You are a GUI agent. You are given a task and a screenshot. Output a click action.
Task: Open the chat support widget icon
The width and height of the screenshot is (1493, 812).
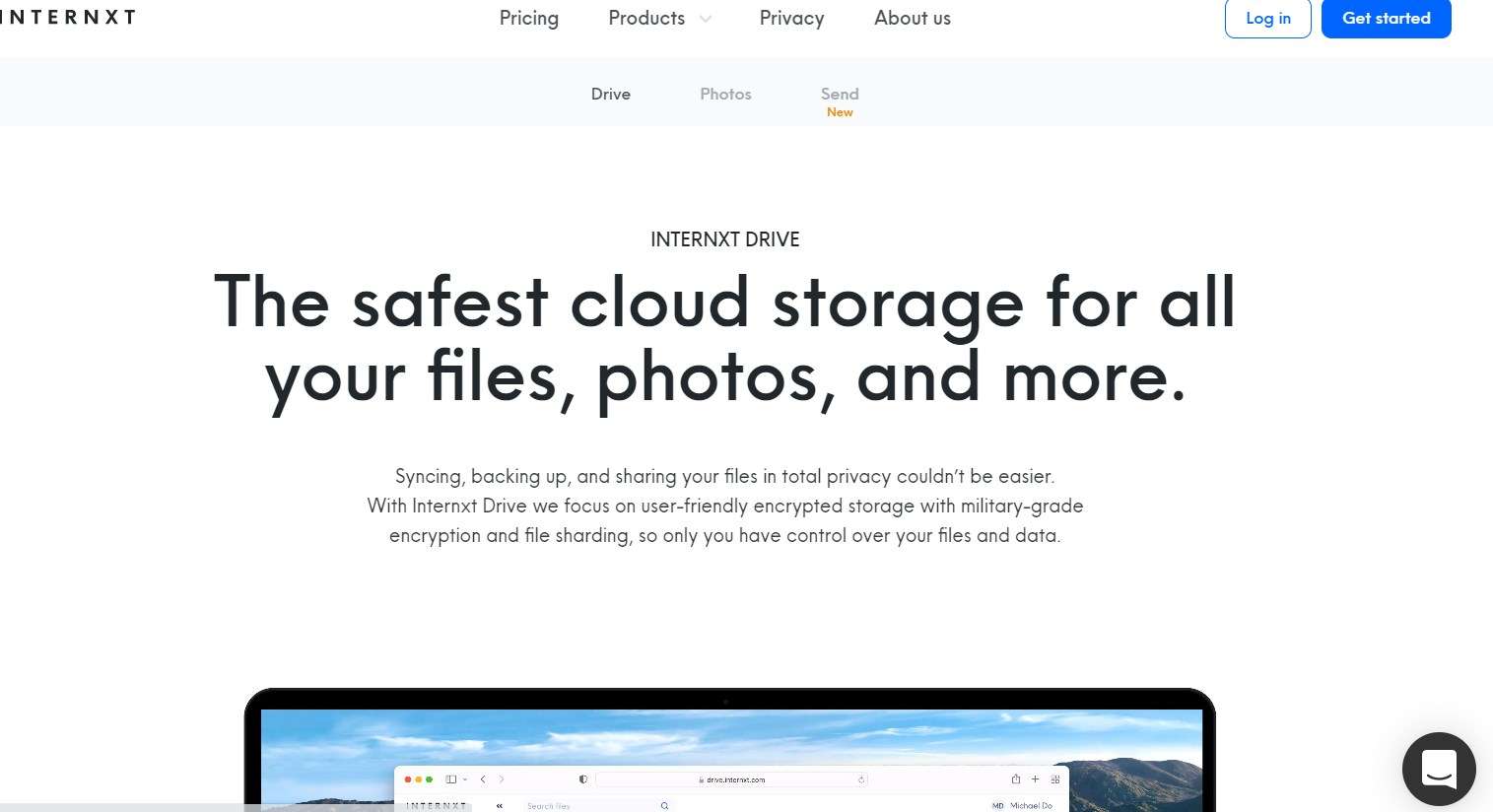1439,770
